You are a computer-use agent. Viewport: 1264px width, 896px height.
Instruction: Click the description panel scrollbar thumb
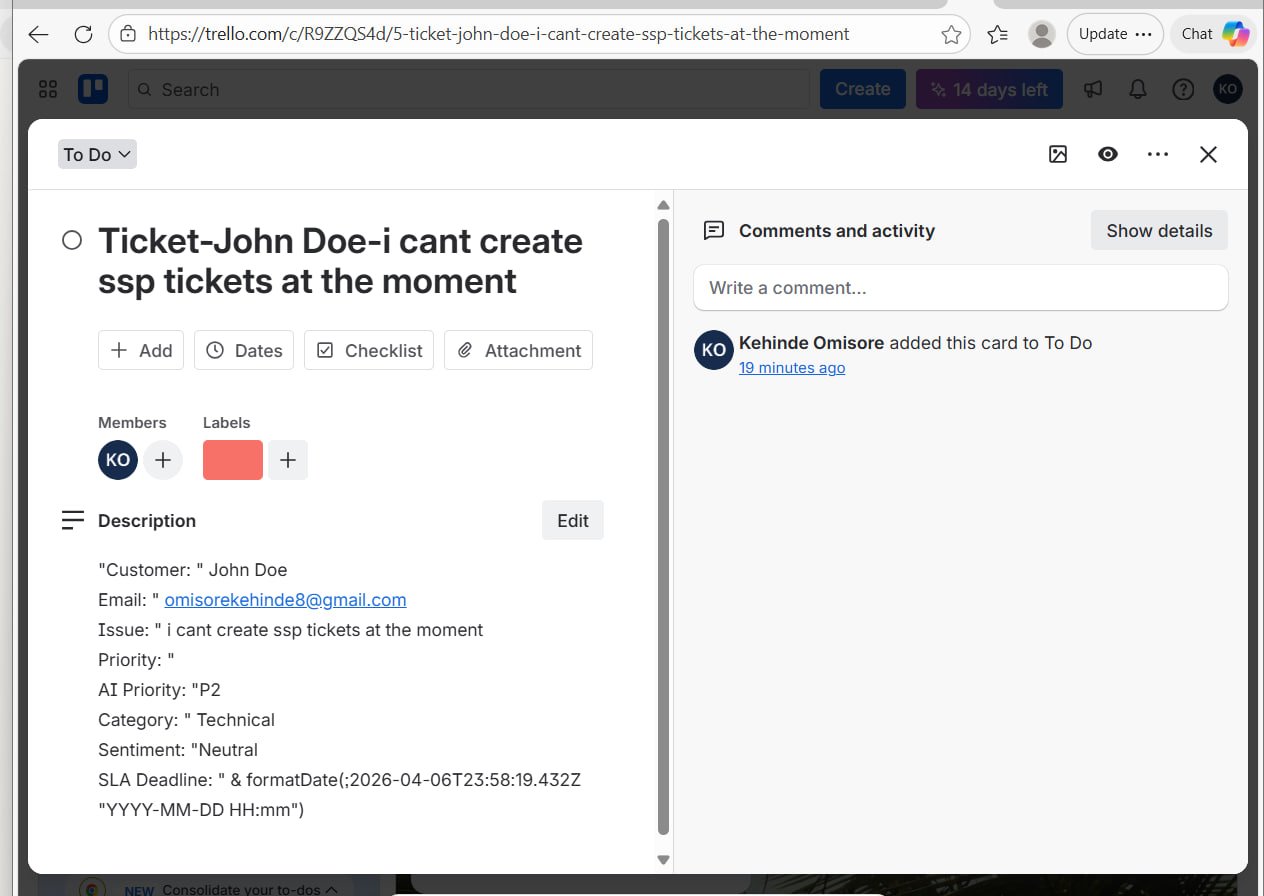tap(663, 527)
